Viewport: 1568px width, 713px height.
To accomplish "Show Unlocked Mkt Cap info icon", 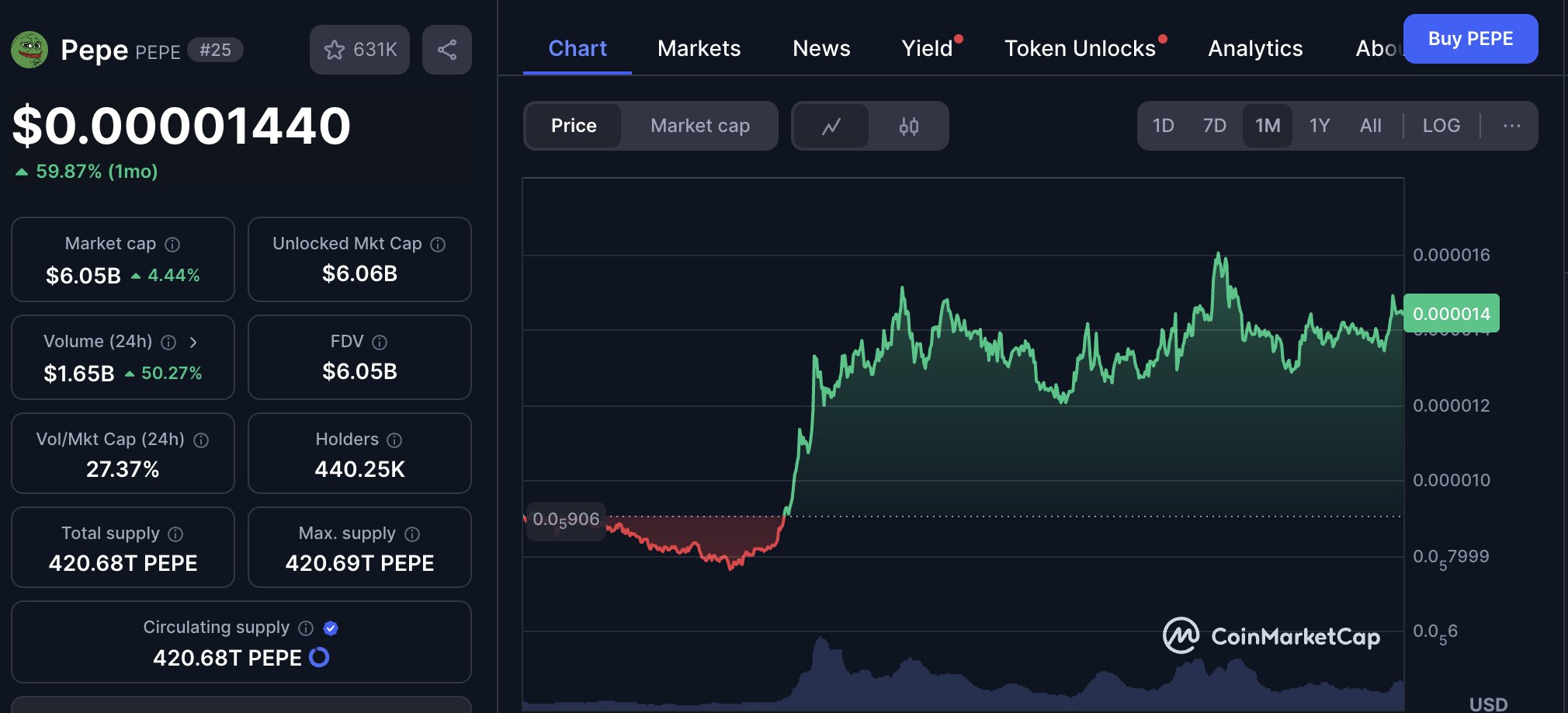I will click(438, 245).
